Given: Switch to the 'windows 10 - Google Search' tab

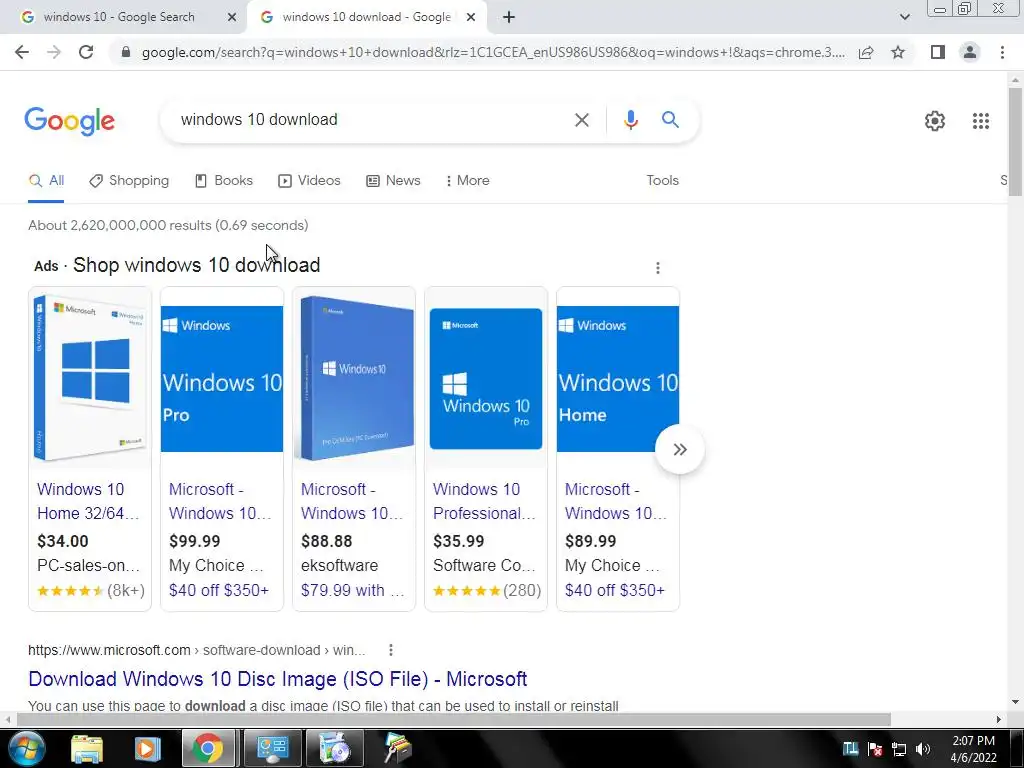Looking at the screenshot, I should point(119,18).
